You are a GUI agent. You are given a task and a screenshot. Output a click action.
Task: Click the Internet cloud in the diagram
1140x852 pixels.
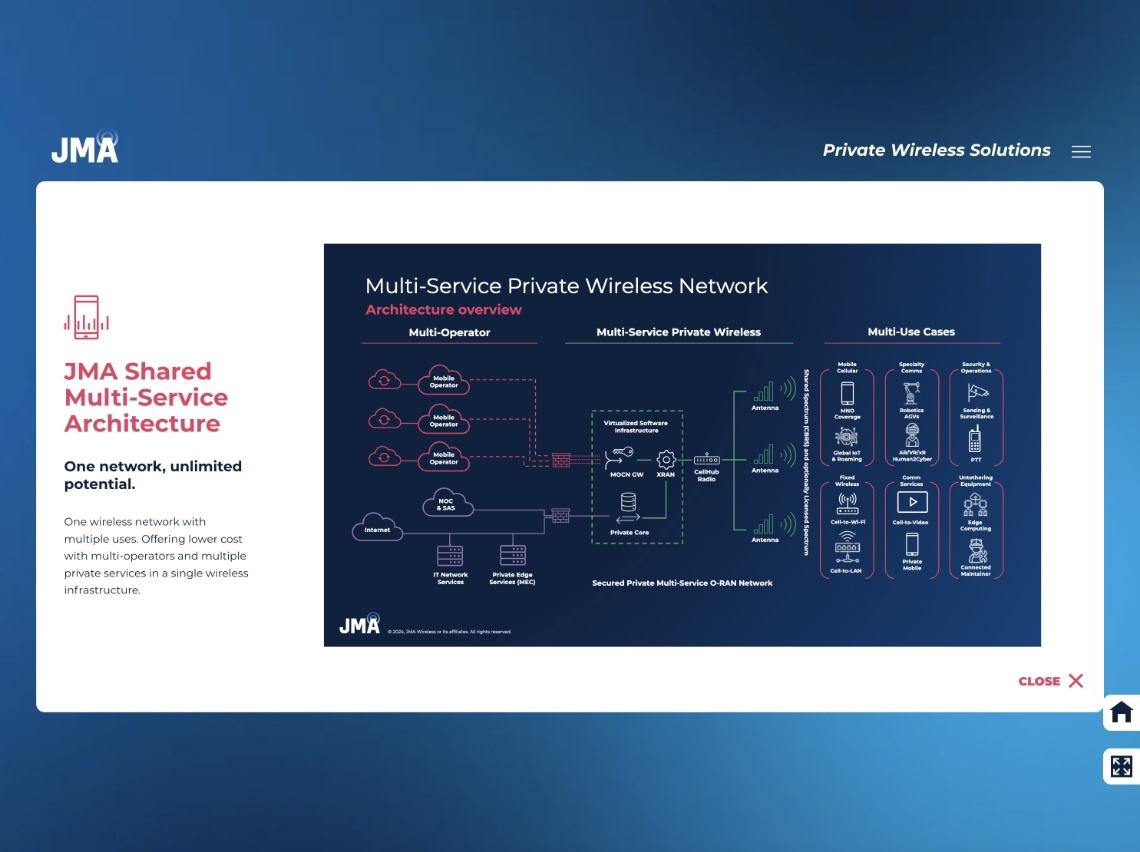[x=377, y=527]
